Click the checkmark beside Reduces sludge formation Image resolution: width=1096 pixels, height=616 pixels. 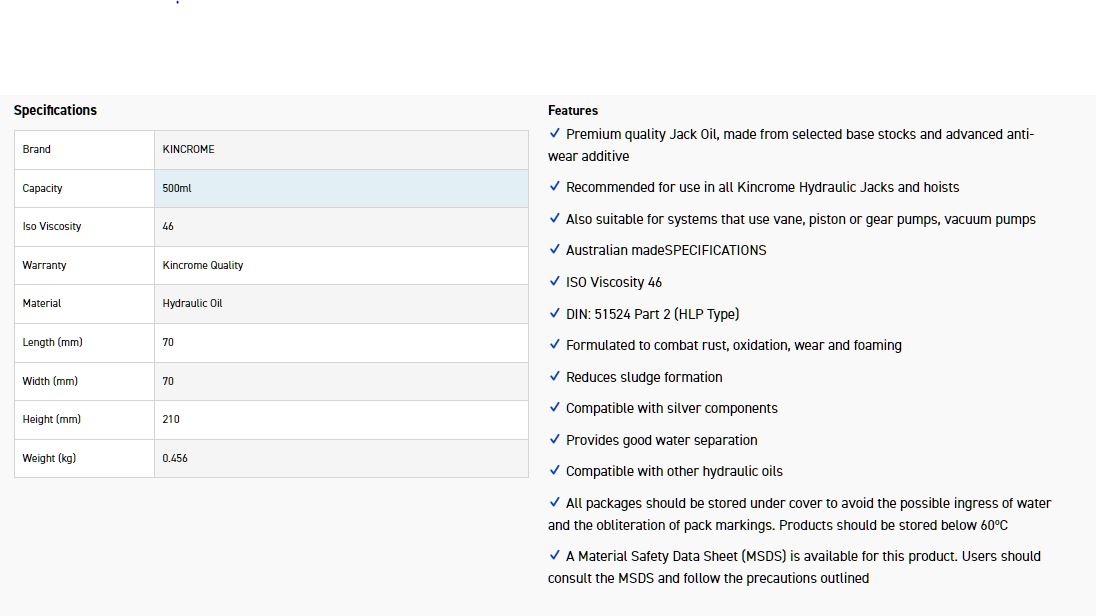(x=555, y=377)
